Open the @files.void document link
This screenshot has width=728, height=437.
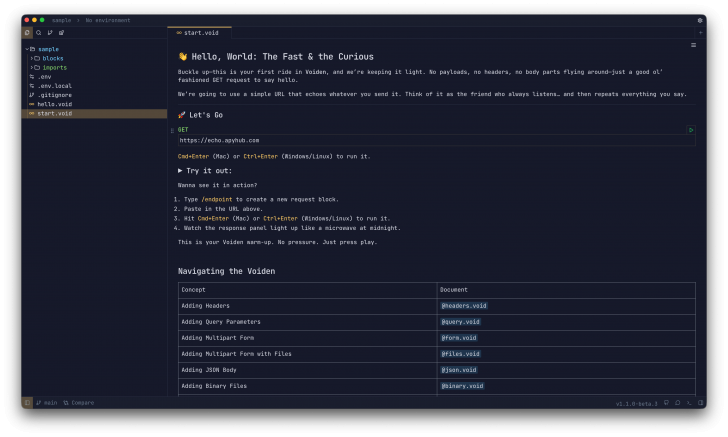tap(459, 353)
